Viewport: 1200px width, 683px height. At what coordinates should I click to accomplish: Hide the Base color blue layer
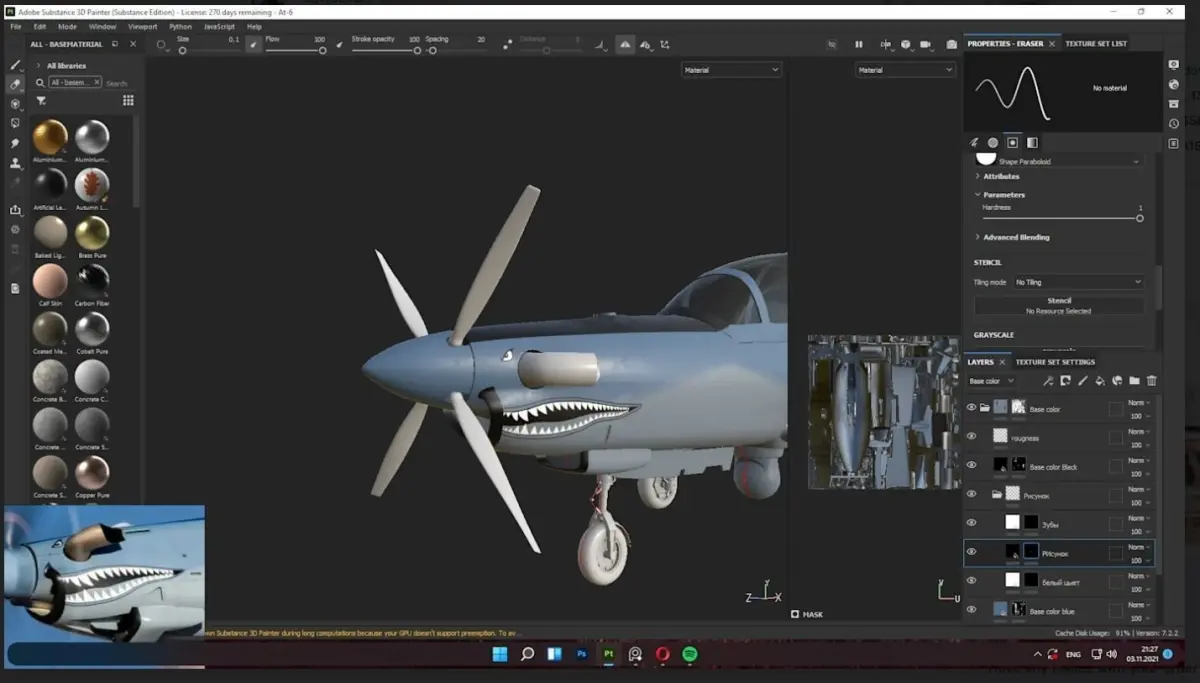(x=971, y=609)
